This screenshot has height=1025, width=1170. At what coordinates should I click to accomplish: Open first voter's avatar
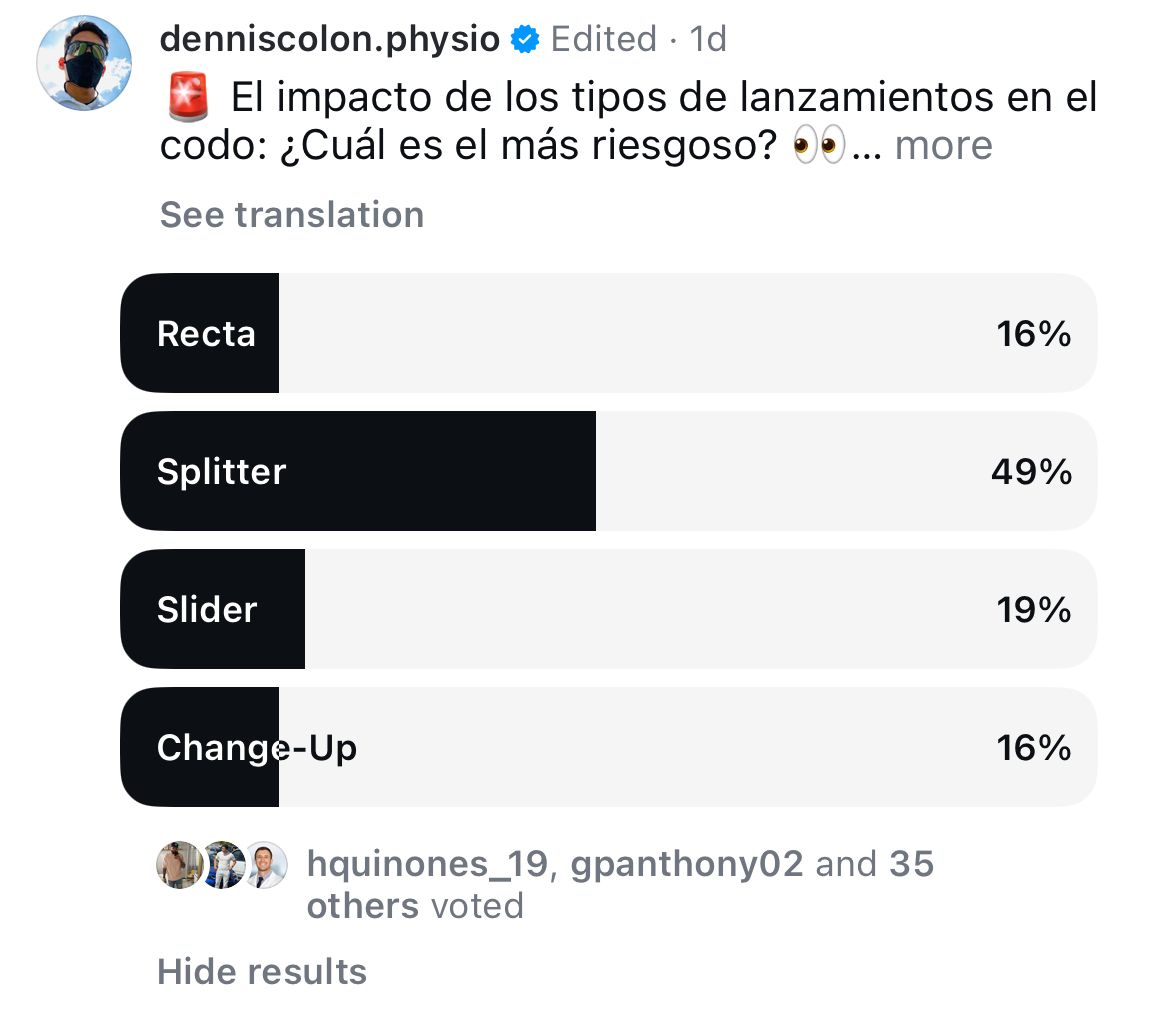tap(179, 865)
